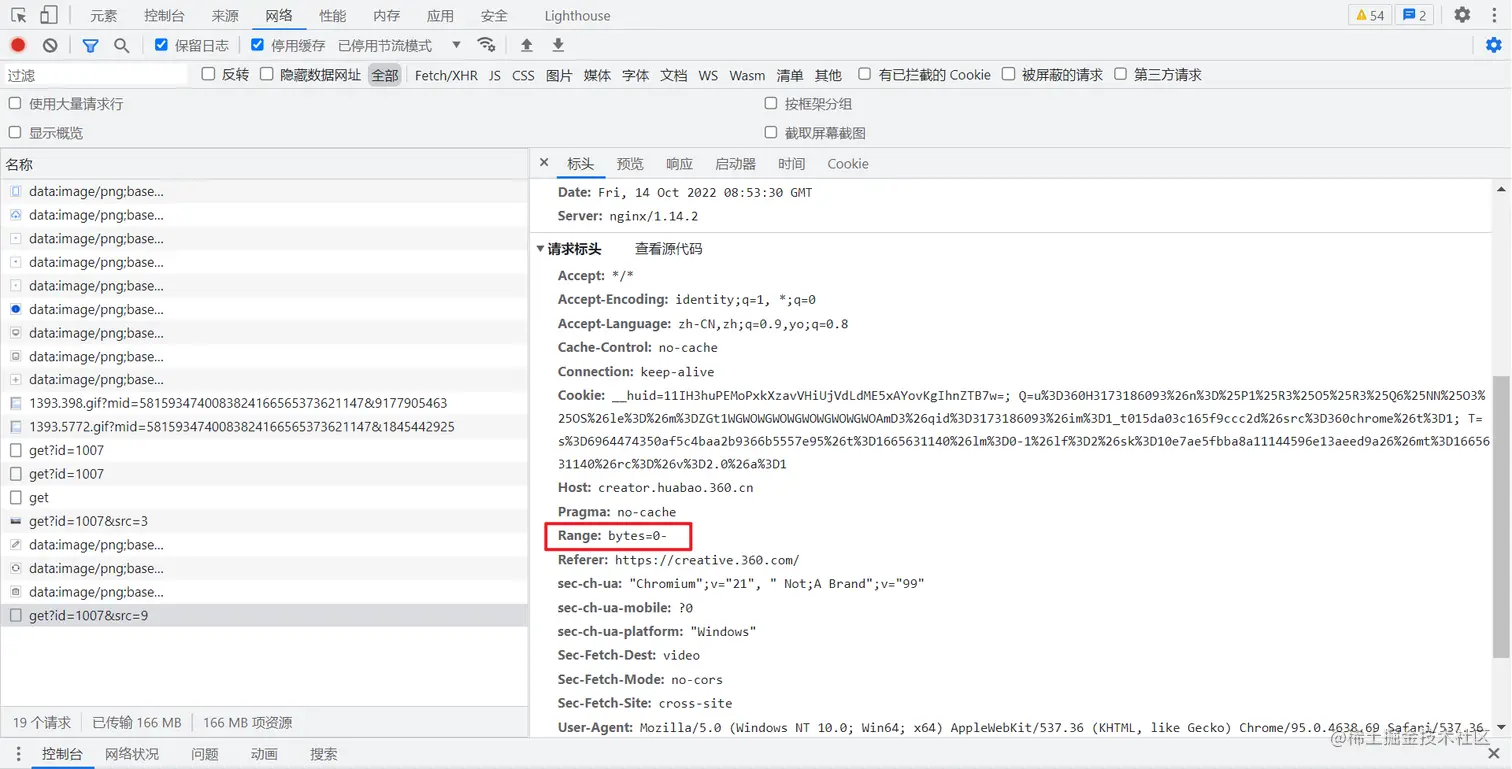Close the request details pane
Viewport: 1512px width, 769px height.
tap(544, 163)
